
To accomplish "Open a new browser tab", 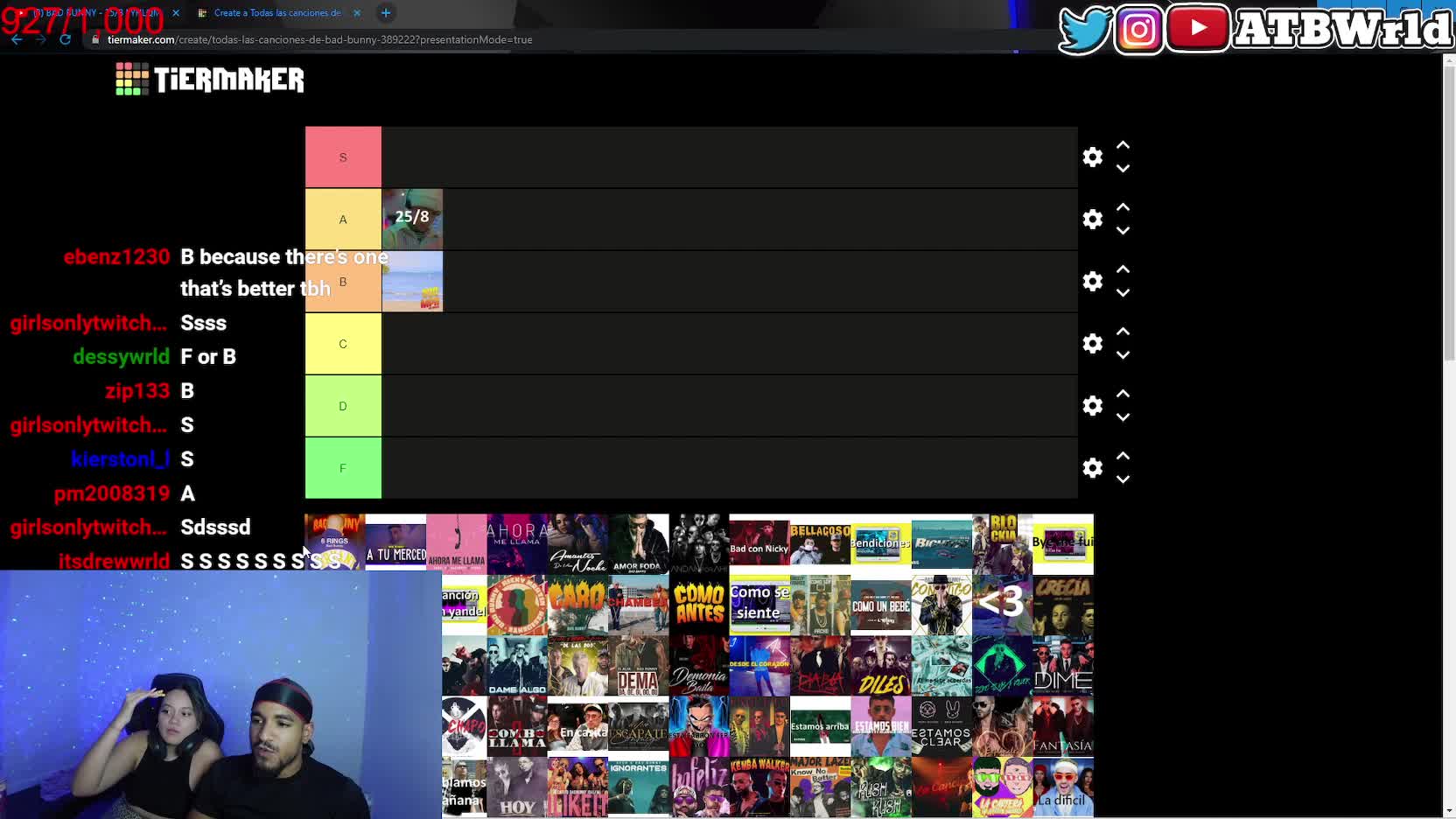I will pyautogui.click(x=386, y=12).
